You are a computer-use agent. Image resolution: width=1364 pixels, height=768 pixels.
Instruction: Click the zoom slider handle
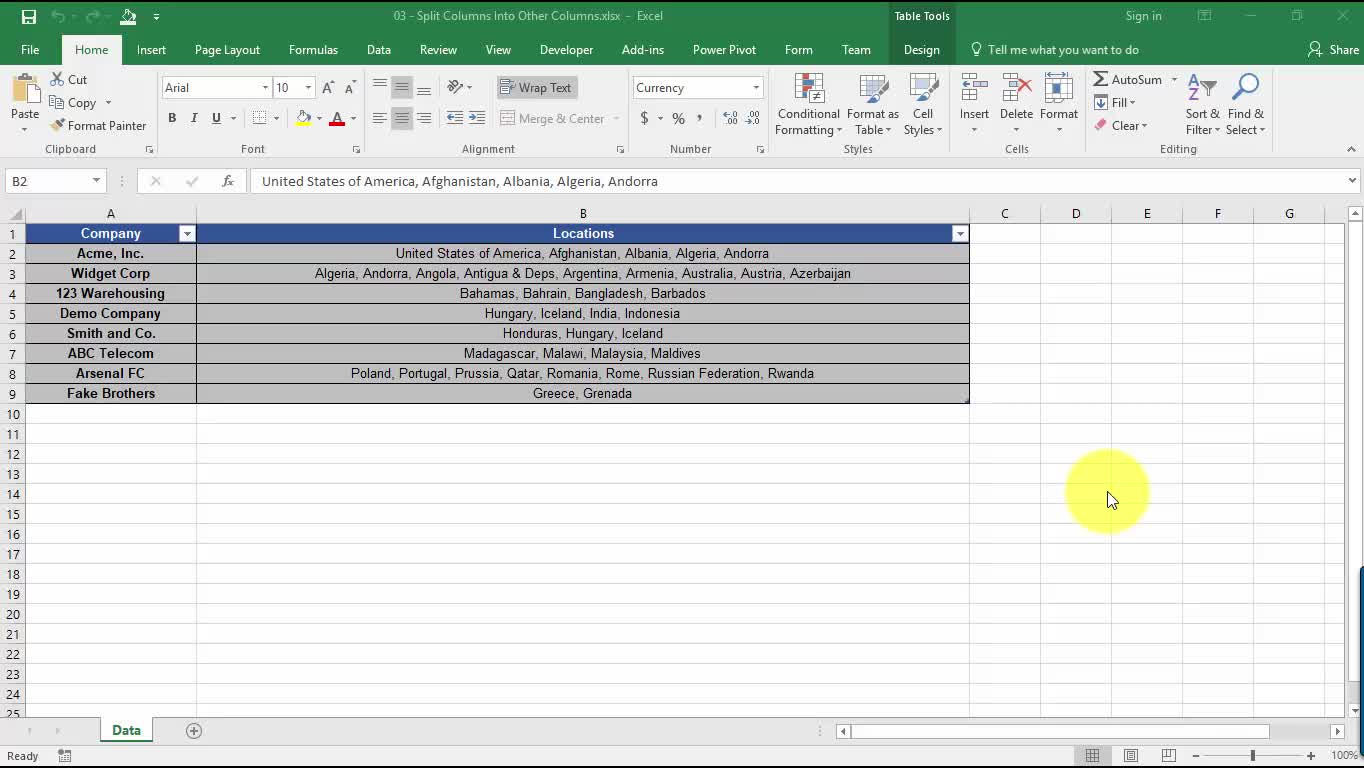coord(1252,756)
